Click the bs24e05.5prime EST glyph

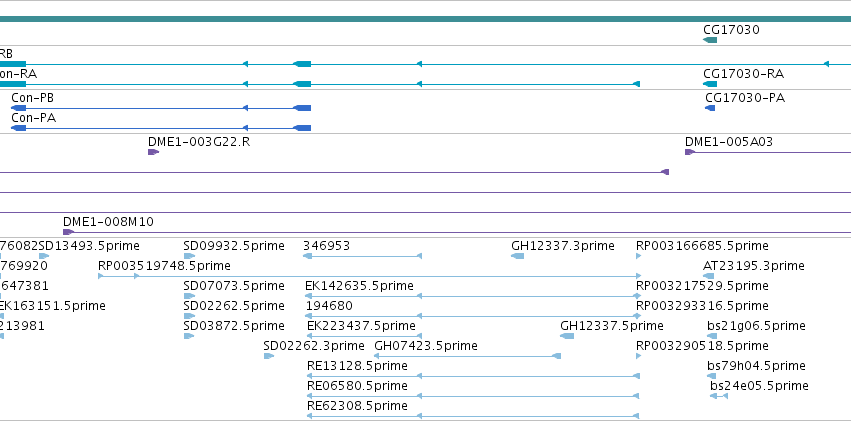click(x=719, y=396)
